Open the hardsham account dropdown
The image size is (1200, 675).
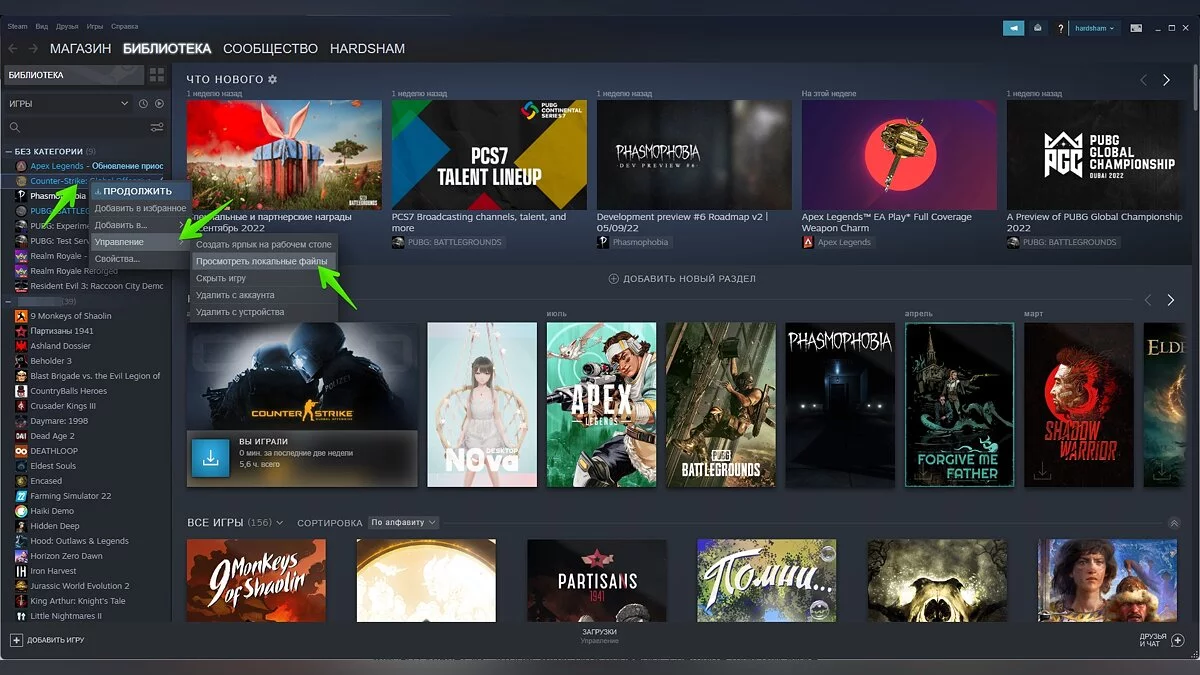pos(1093,28)
